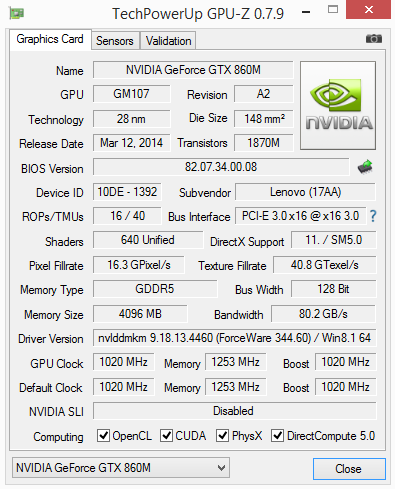This screenshot has width=395, height=489.
Task: Toggle the PhysX checkbox
Action: coord(222,435)
